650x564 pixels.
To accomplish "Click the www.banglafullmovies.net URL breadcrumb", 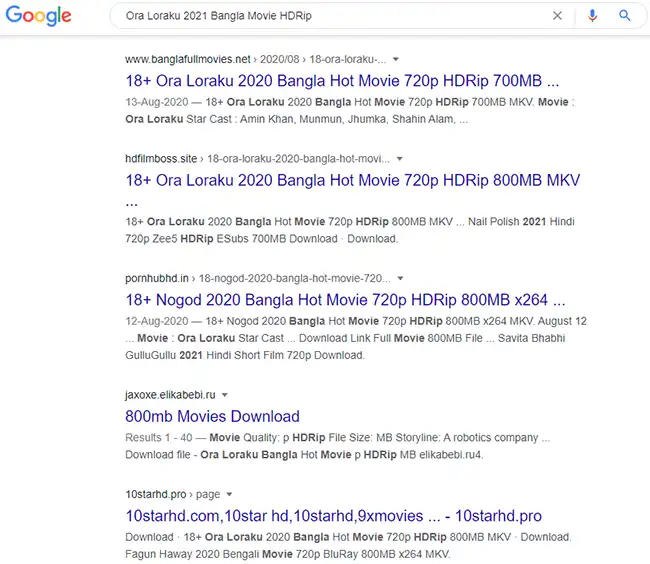I will [x=255, y=59].
